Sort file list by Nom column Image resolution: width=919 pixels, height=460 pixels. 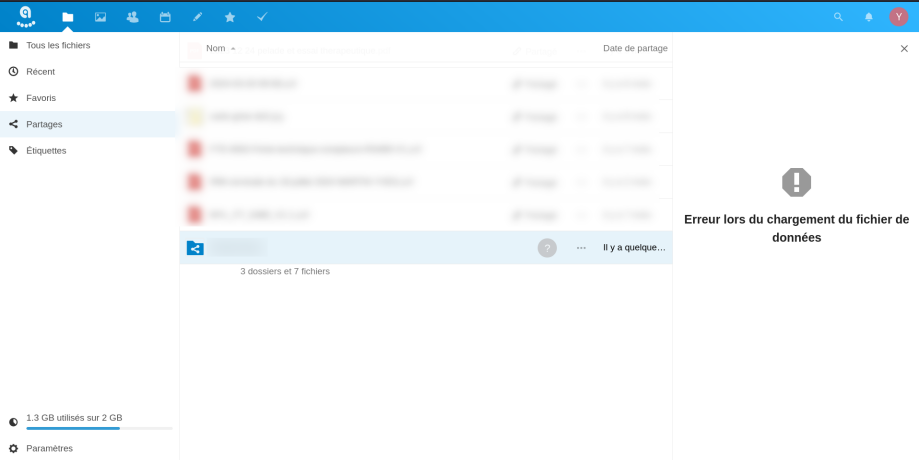pos(216,48)
